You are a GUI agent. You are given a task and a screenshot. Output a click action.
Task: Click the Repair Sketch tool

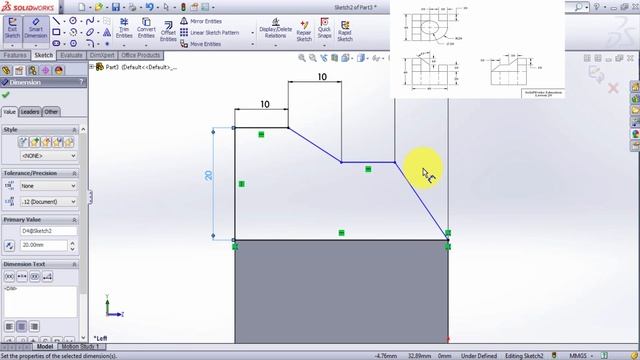(304, 31)
